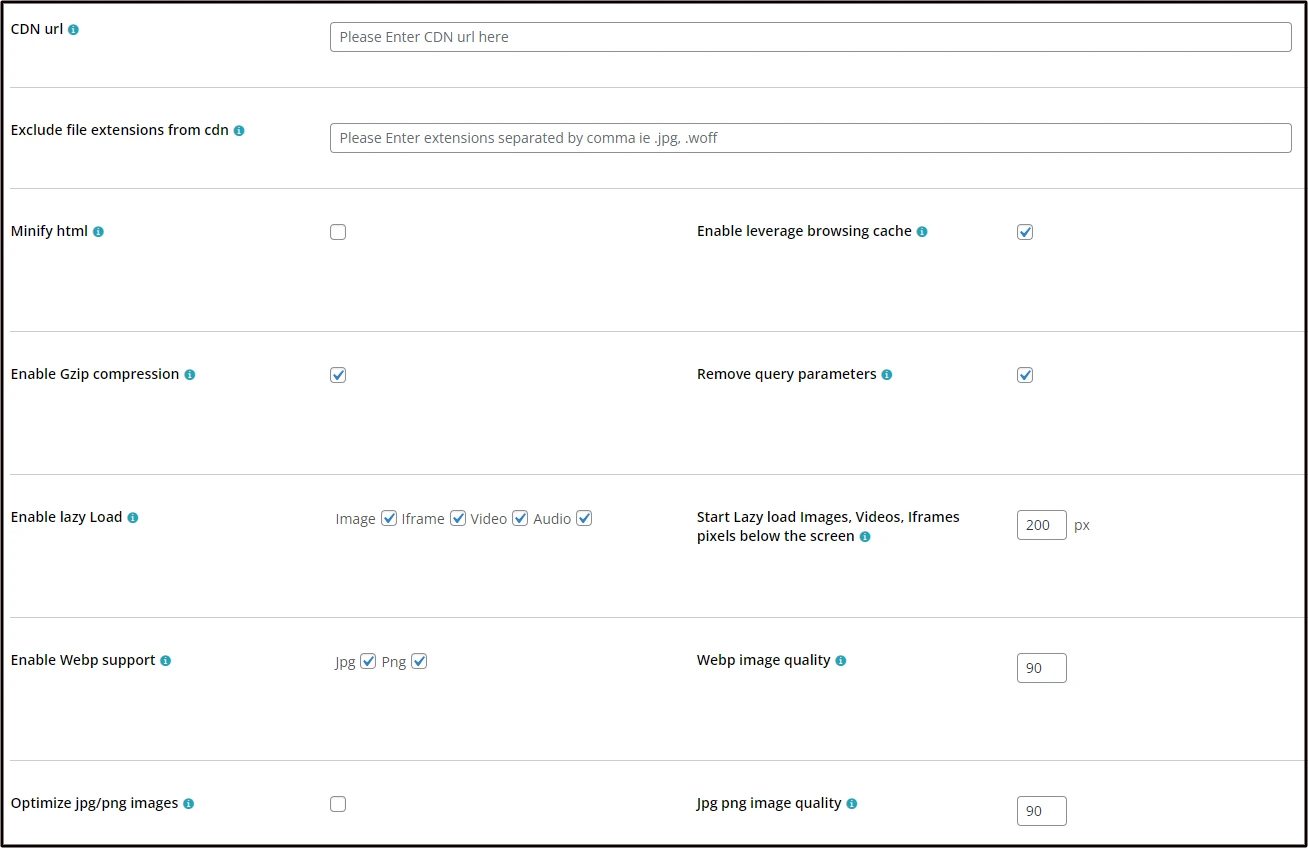Click into the CDN url input field
The image size is (1308, 849).
(x=810, y=37)
